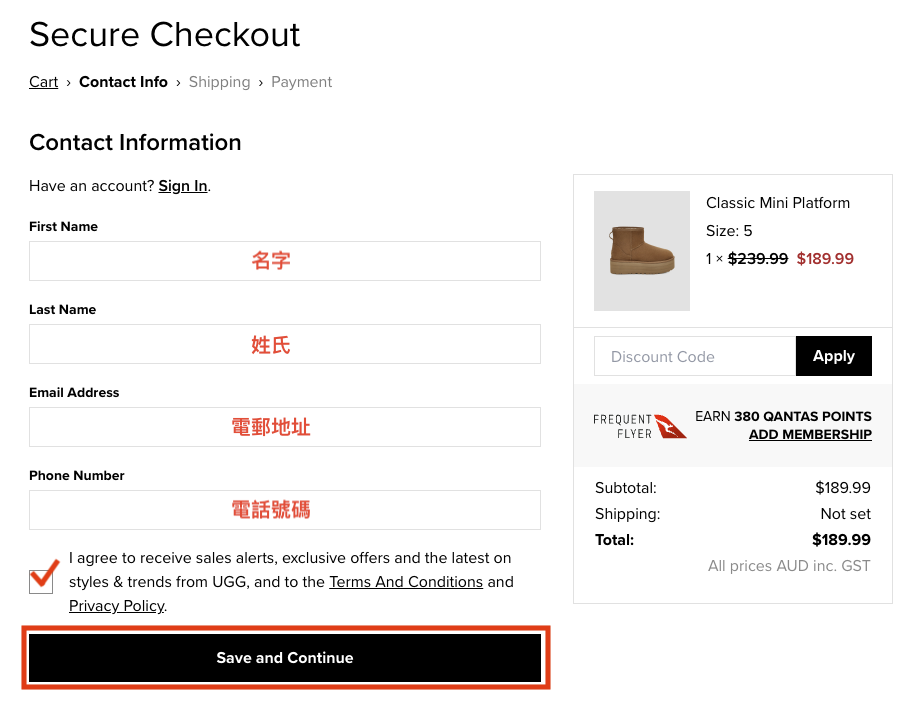This screenshot has height=705, width=917.
Task: Click the Add Membership link
Action: point(810,435)
